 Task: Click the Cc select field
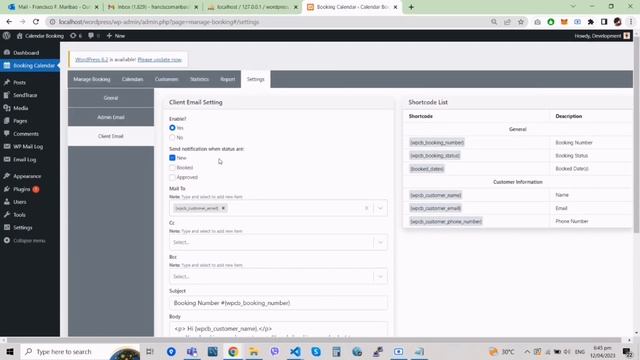[278, 242]
